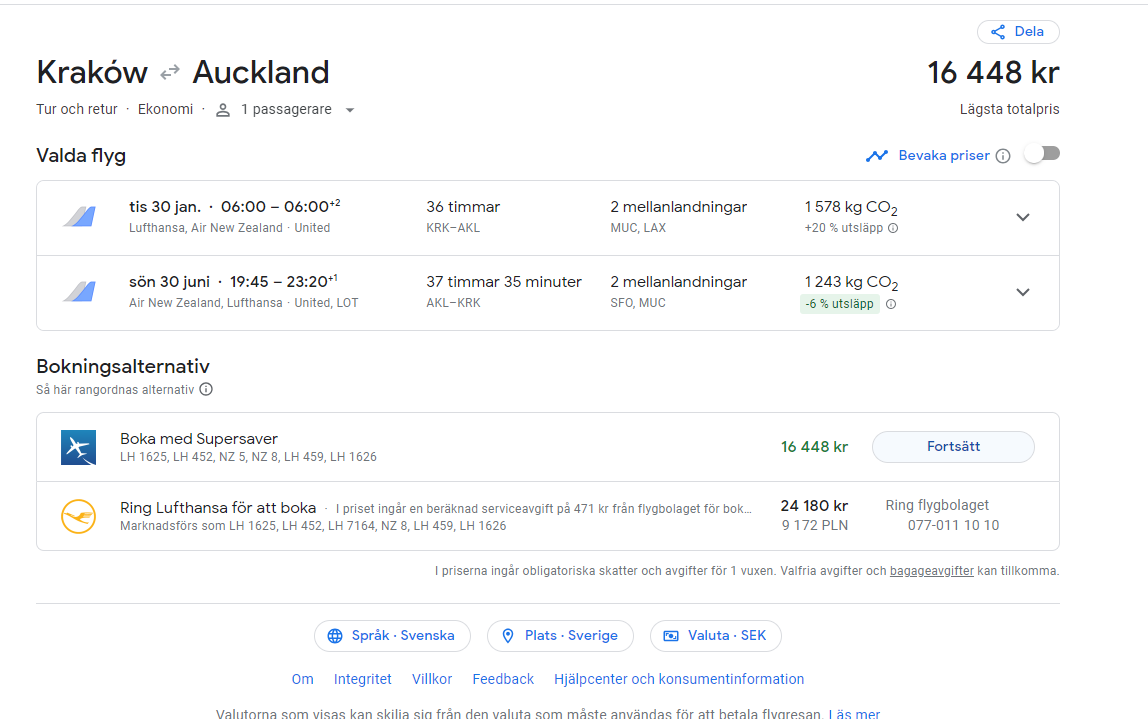Click the Lufthansa crane logo icon
Viewport: 1148px width, 719px height.
[x=78, y=516]
